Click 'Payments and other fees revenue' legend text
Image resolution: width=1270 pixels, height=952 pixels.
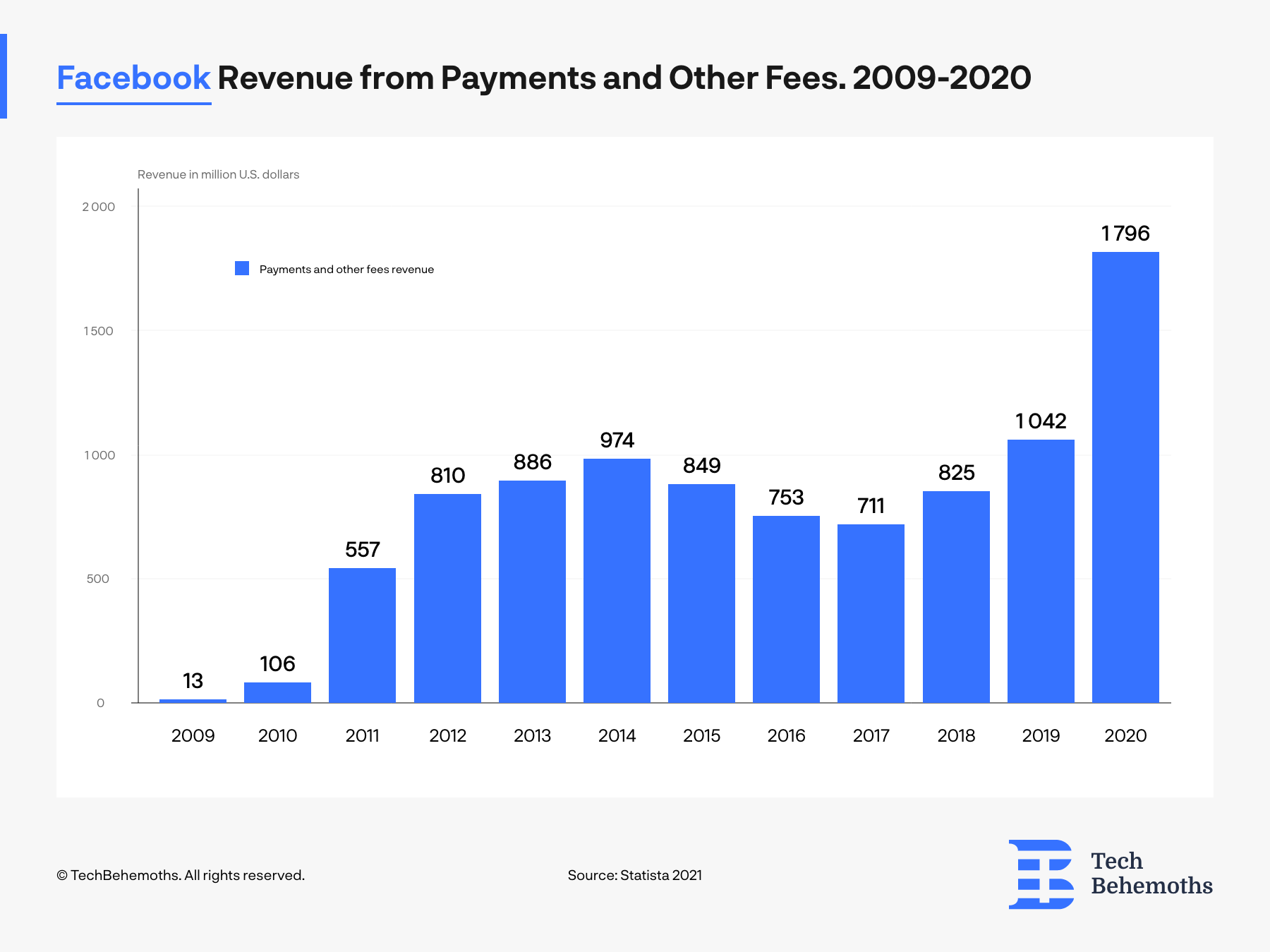click(346, 269)
